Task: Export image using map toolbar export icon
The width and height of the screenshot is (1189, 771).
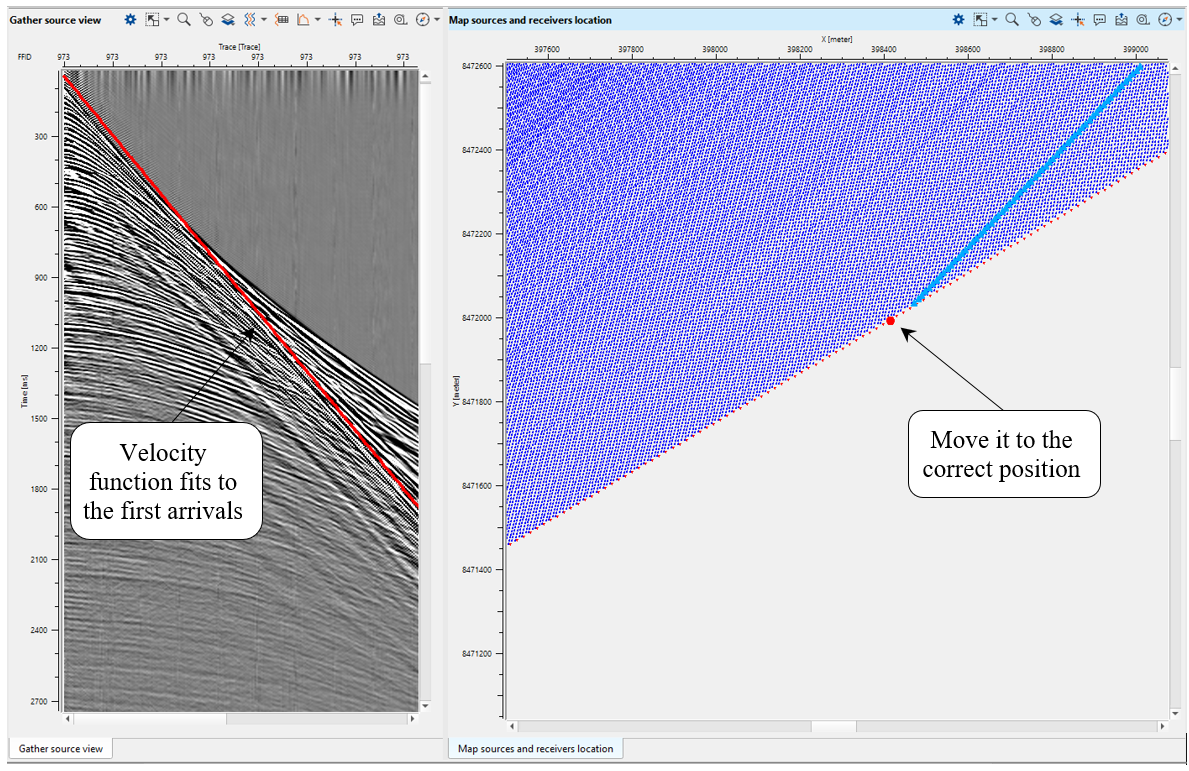Action: coord(1122,19)
